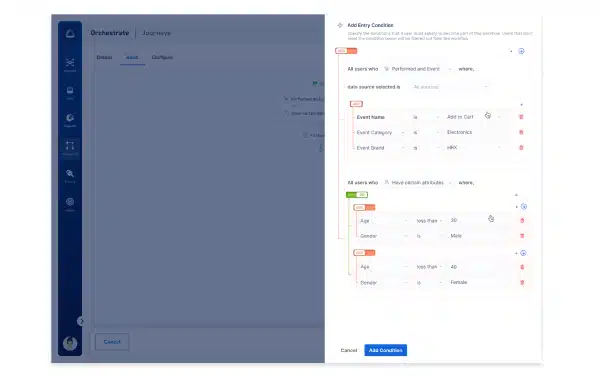Image resolution: width=600 pixels, height=377 pixels.
Task: Open less than operator in the 40 row
Action: 429,267
